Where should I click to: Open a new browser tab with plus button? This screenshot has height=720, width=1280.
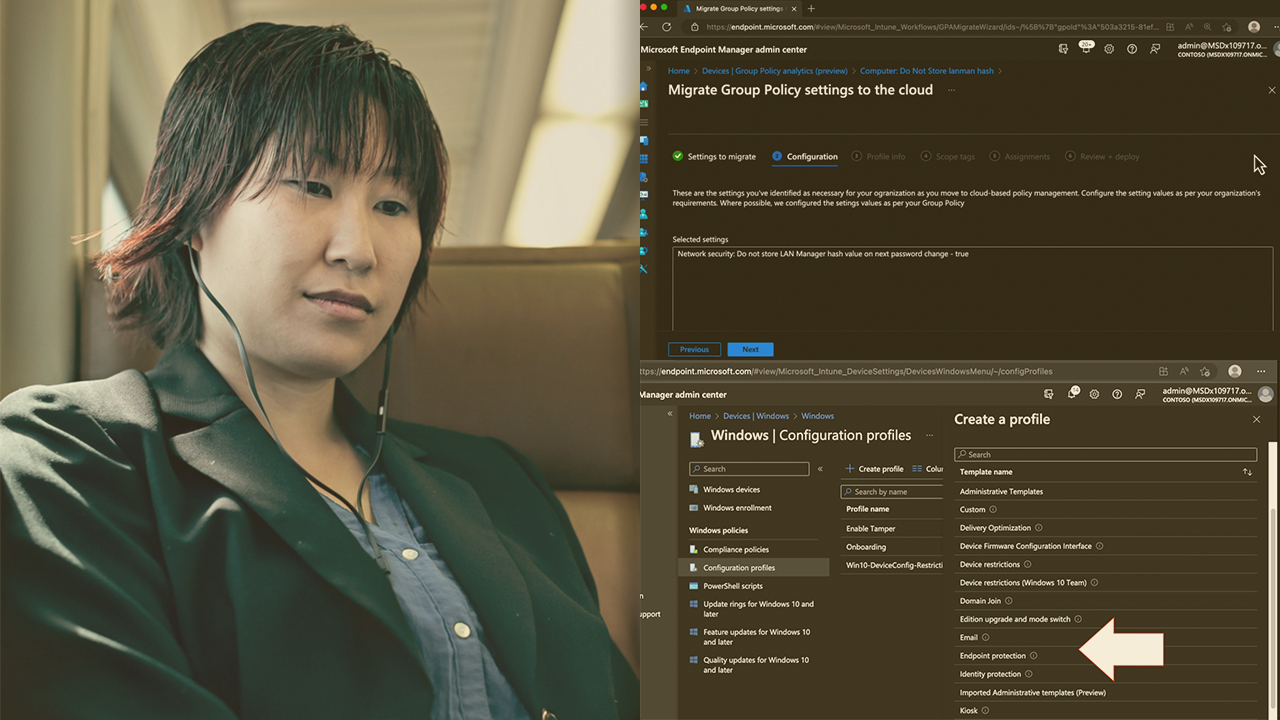pos(811,8)
